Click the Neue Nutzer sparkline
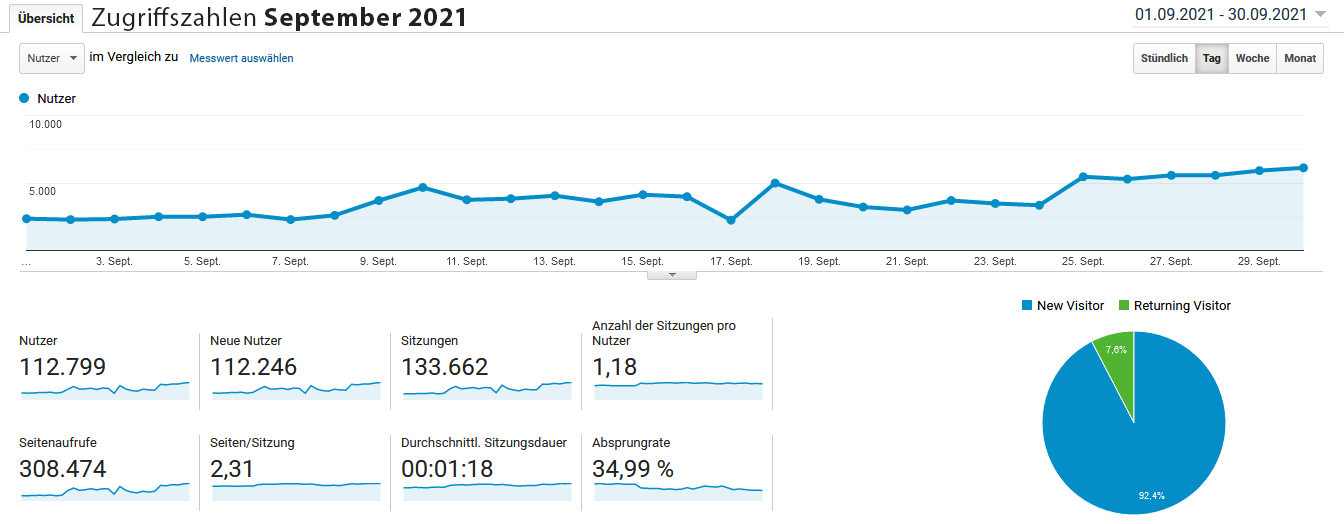The width and height of the screenshot is (1344, 524). click(x=296, y=389)
